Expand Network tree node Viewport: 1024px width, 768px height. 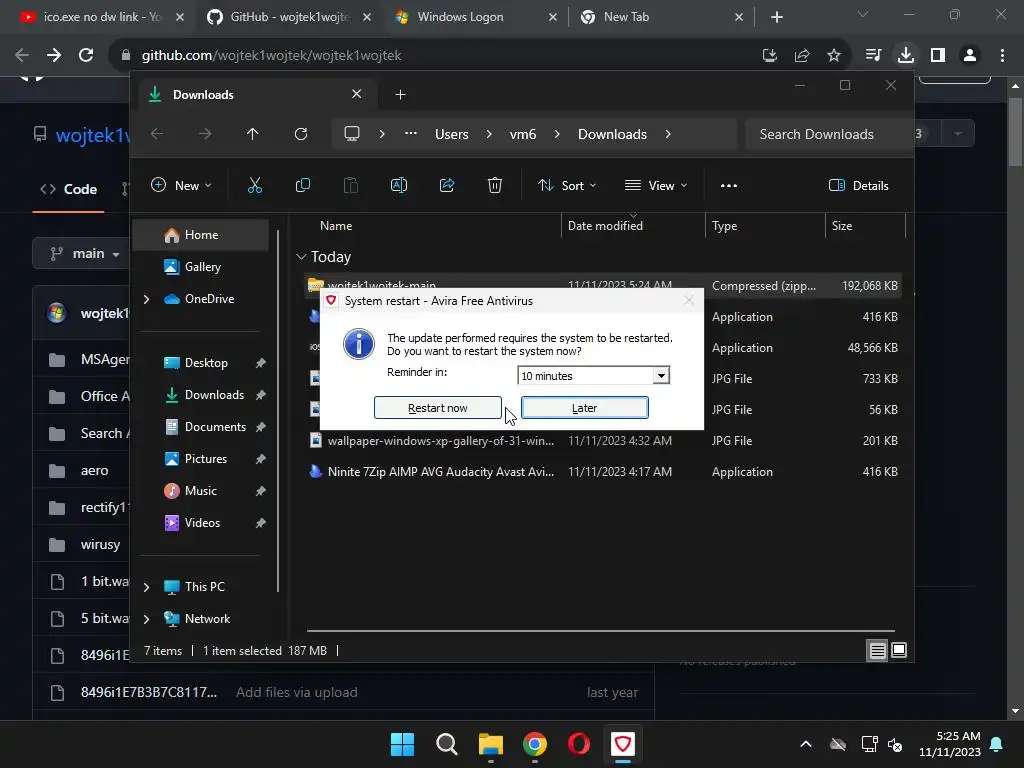pyautogui.click(x=146, y=619)
